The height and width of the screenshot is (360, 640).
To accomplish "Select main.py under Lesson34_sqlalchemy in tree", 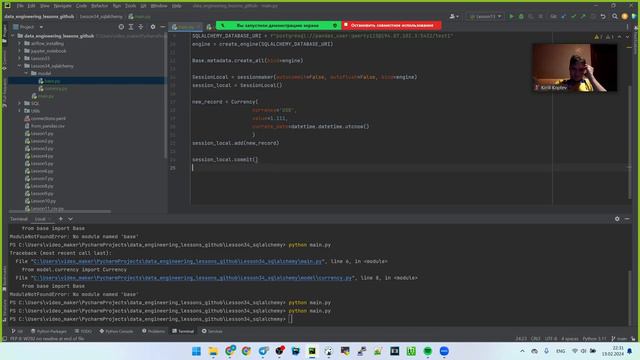I will click(x=45, y=96).
